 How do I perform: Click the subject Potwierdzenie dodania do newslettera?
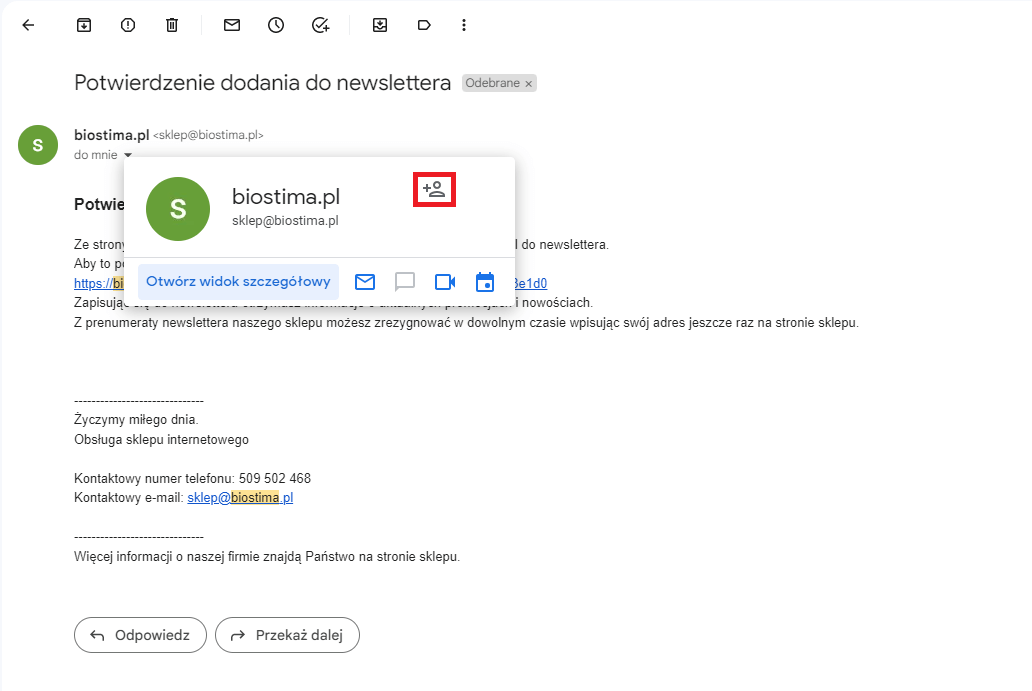(x=263, y=83)
